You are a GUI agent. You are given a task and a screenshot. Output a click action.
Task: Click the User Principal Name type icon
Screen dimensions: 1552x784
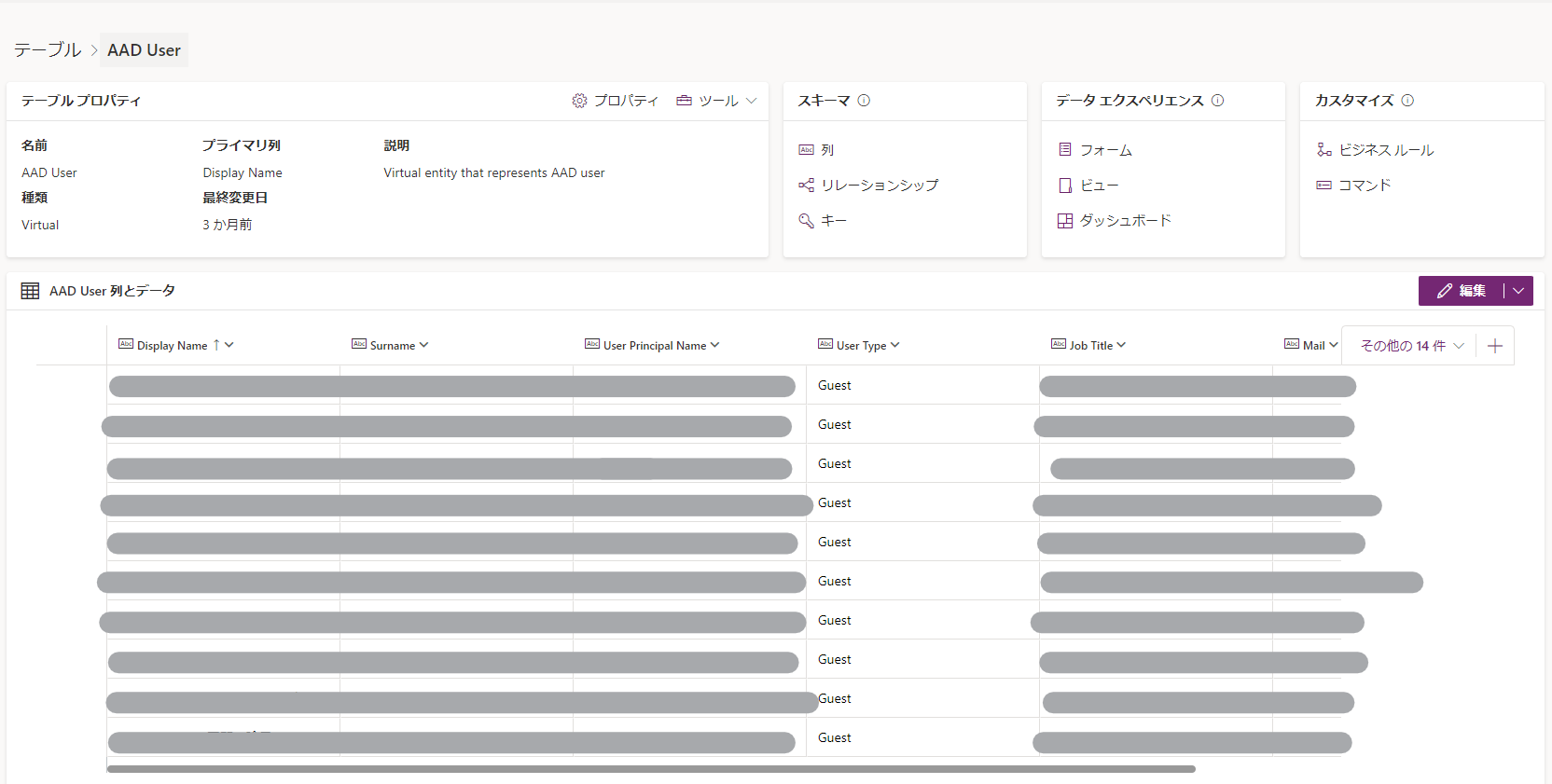(x=592, y=344)
